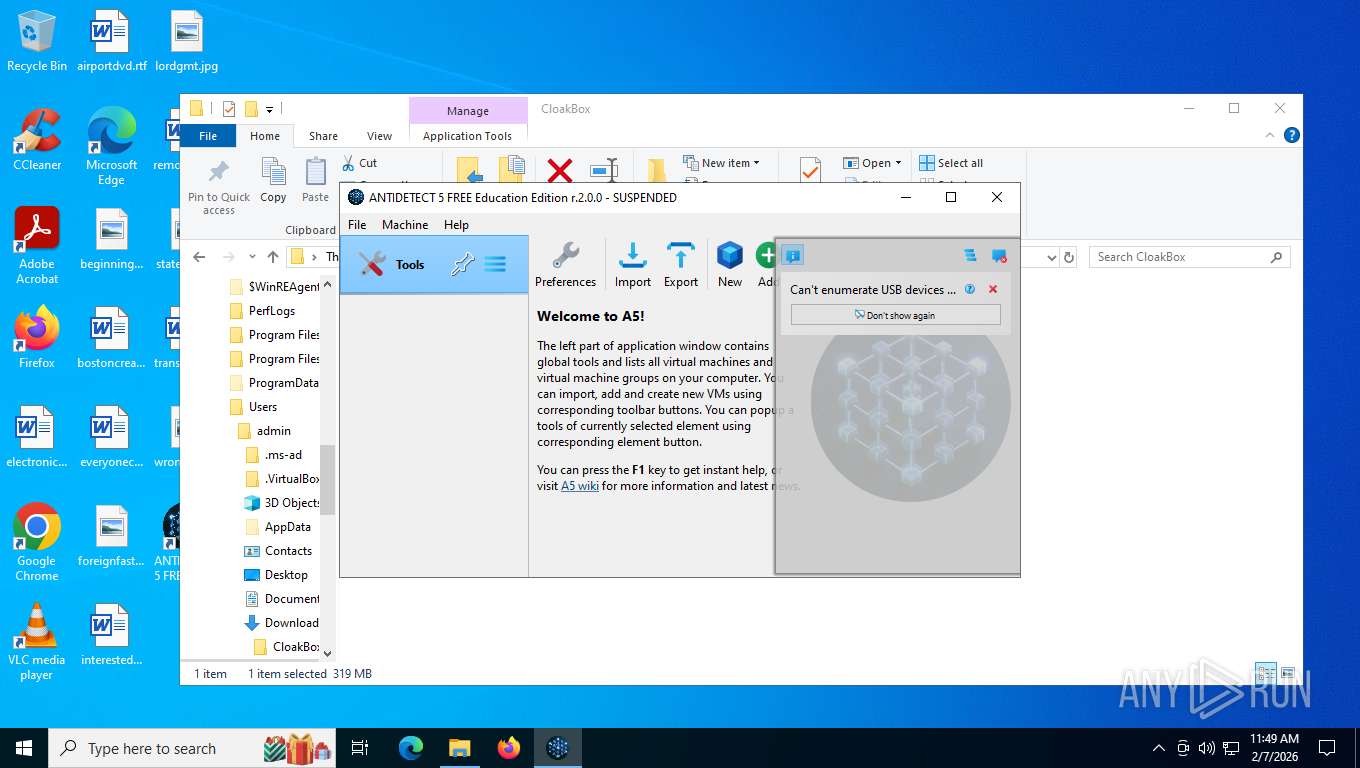The width and height of the screenshot is (1360, 768).
Task: Click the Cut command in Explorer ribbon
Action: 359,163
